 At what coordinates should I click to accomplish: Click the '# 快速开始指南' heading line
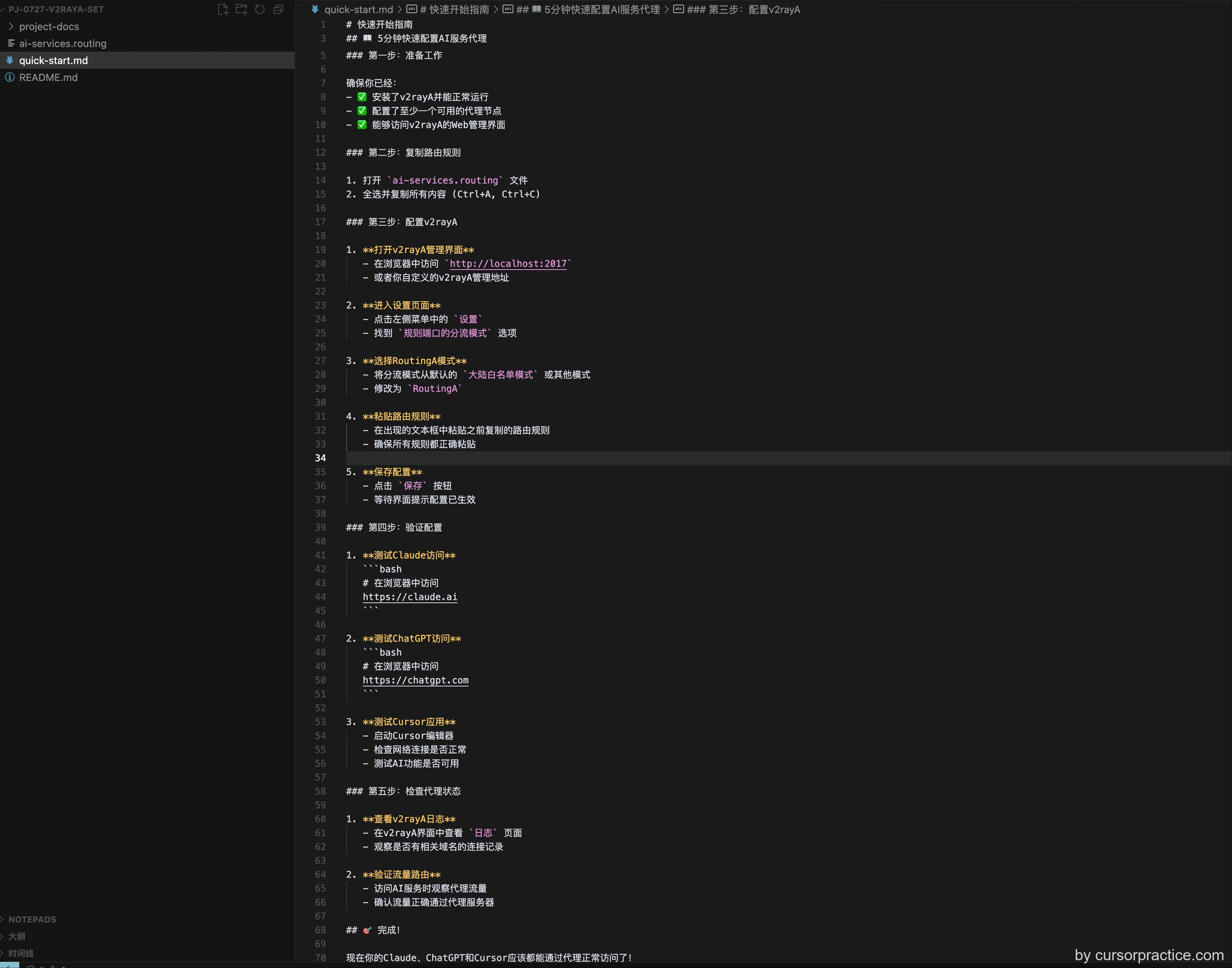pos(380,24)
